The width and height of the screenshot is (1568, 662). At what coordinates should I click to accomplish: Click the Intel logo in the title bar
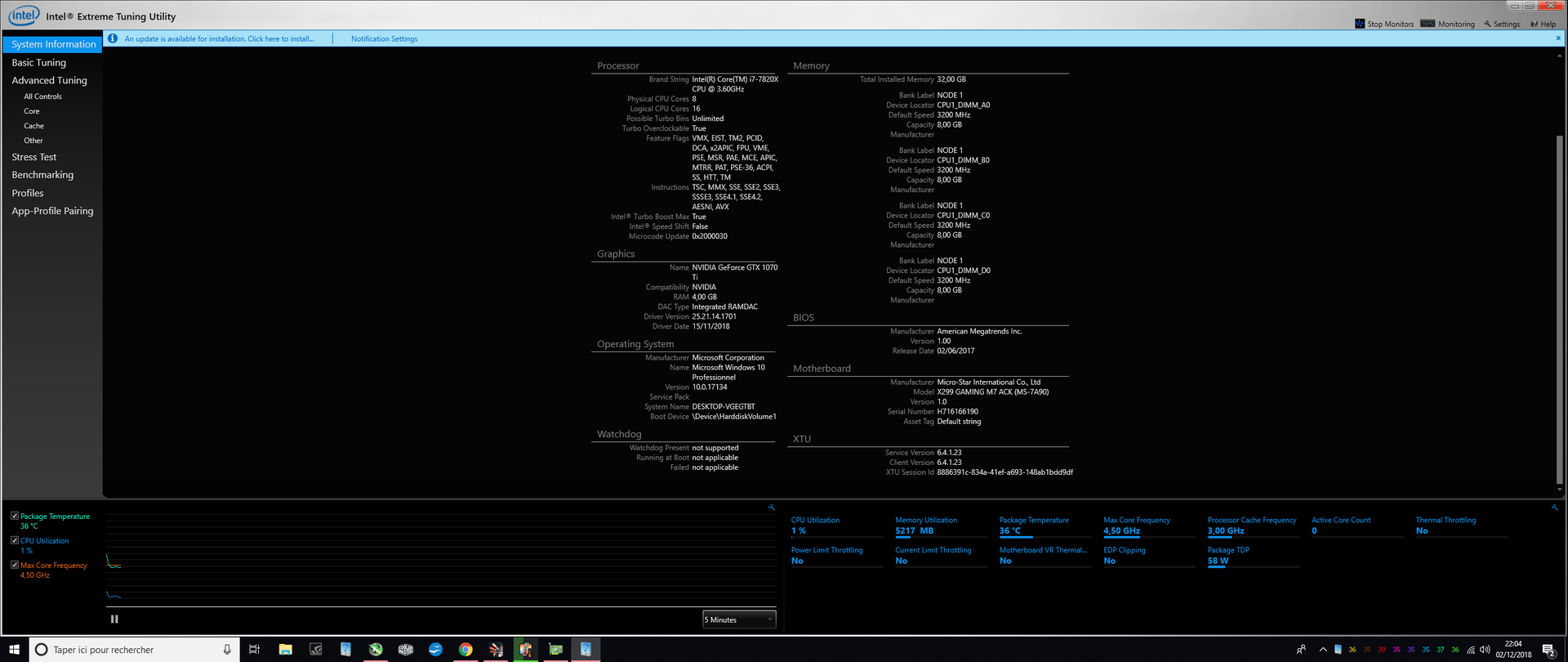(24, 16)
